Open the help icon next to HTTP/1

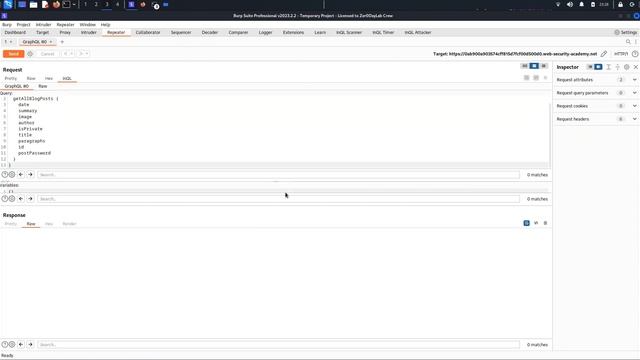(x=635, y=54)
